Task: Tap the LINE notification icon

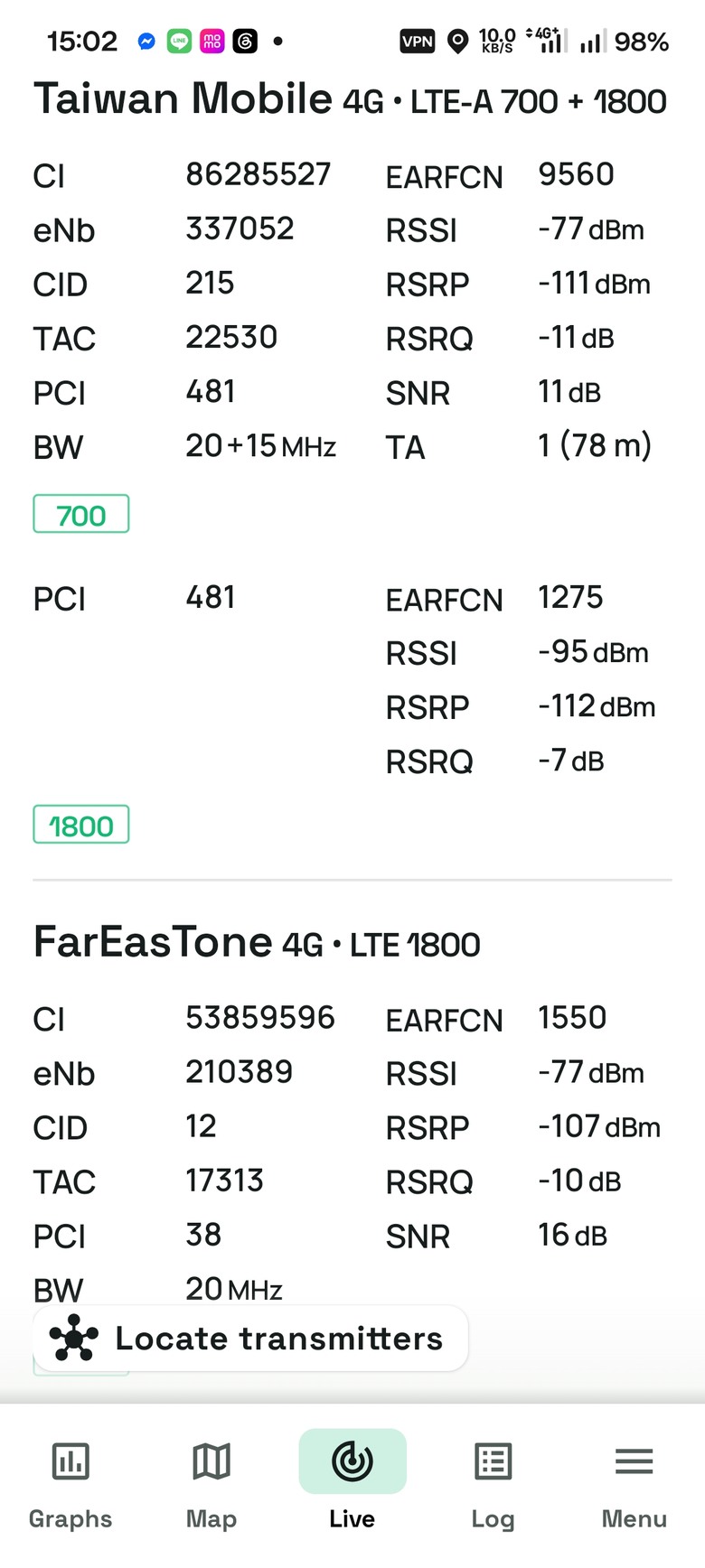Action: tap(179, 42)
